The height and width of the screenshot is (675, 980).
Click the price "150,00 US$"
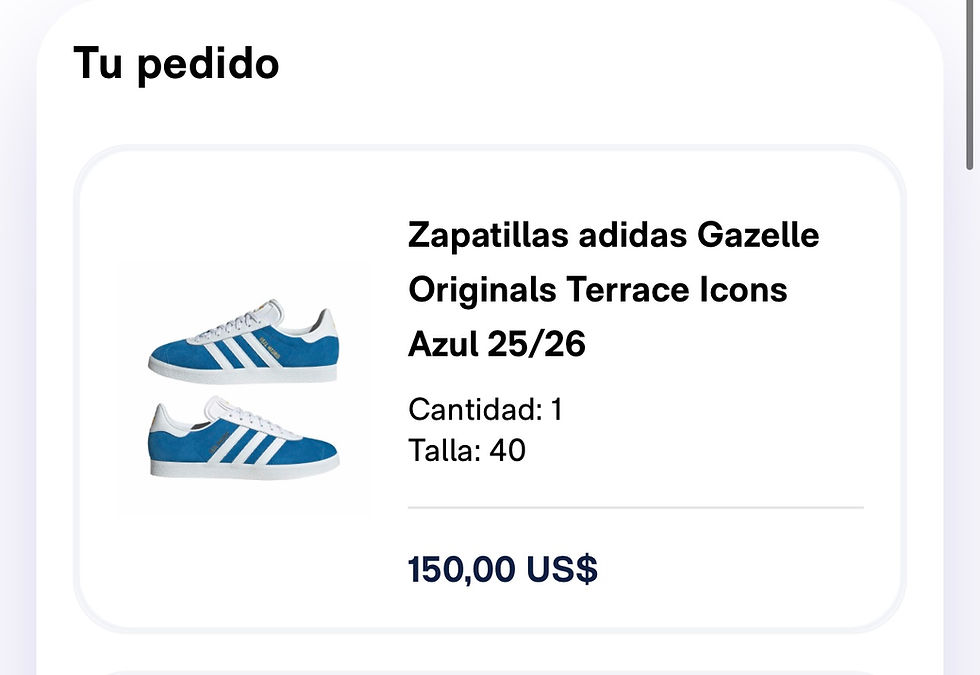[x=502, y=569]
